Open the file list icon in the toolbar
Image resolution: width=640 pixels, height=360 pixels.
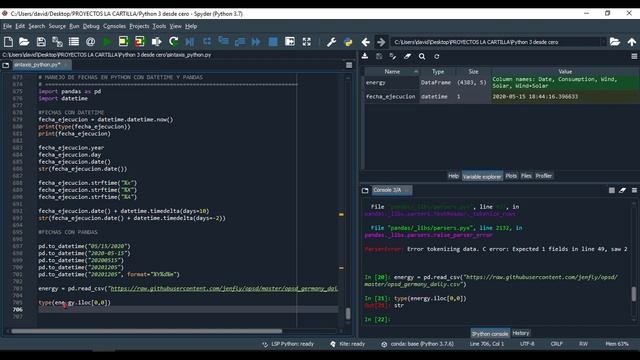point(74,42)
